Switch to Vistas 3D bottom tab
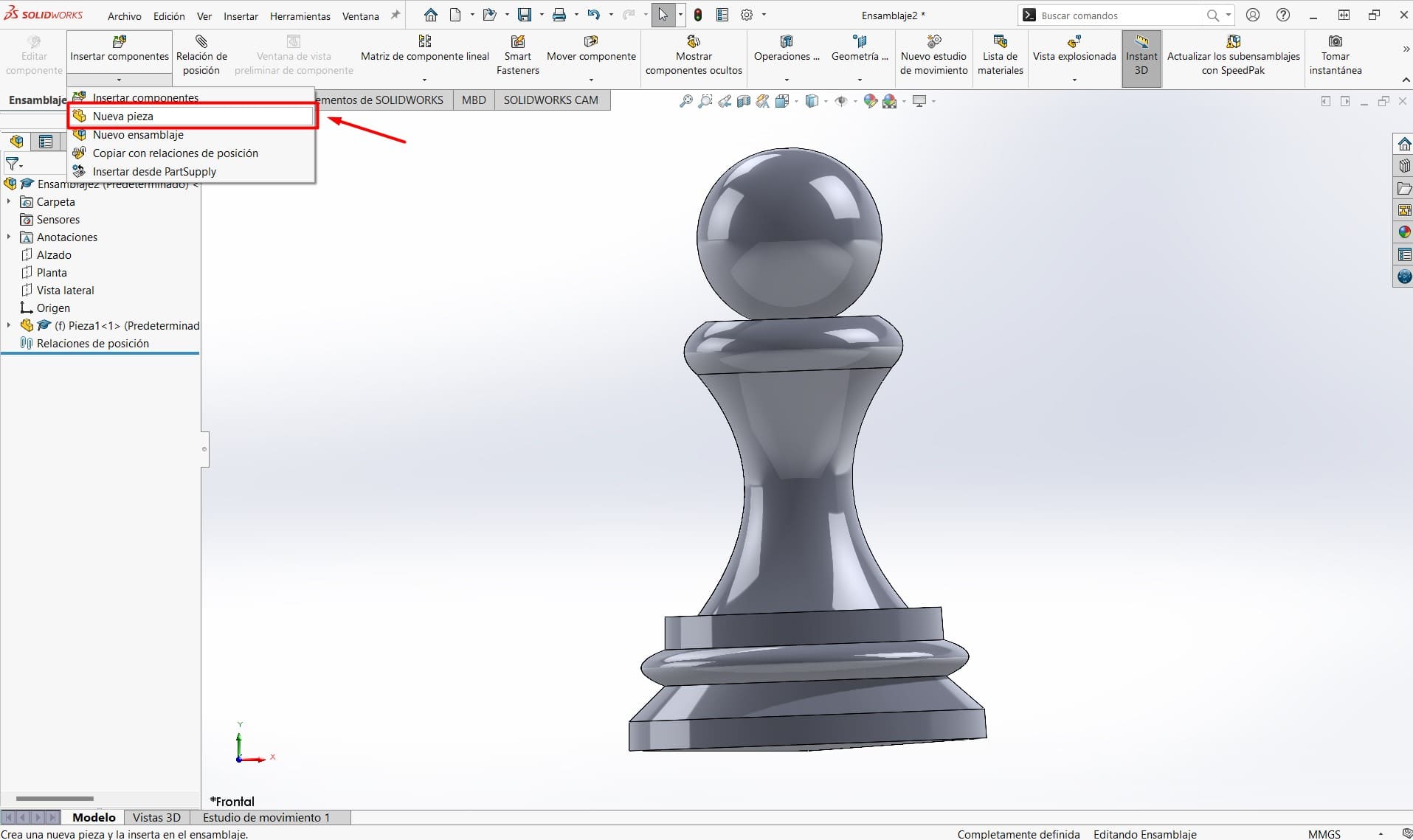 click(156, 817)
